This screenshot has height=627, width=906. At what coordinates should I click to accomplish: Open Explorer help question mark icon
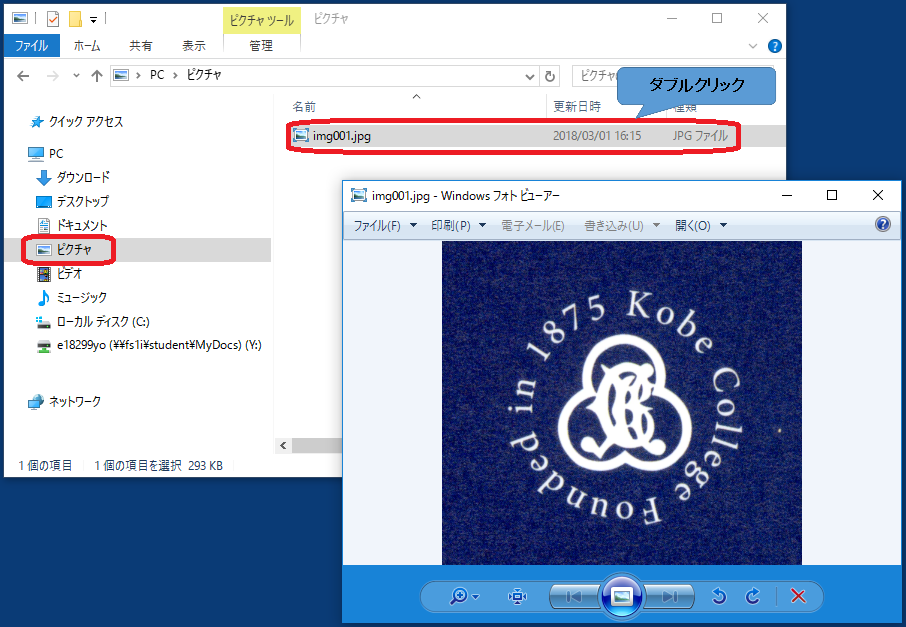(x=775, y=46)
